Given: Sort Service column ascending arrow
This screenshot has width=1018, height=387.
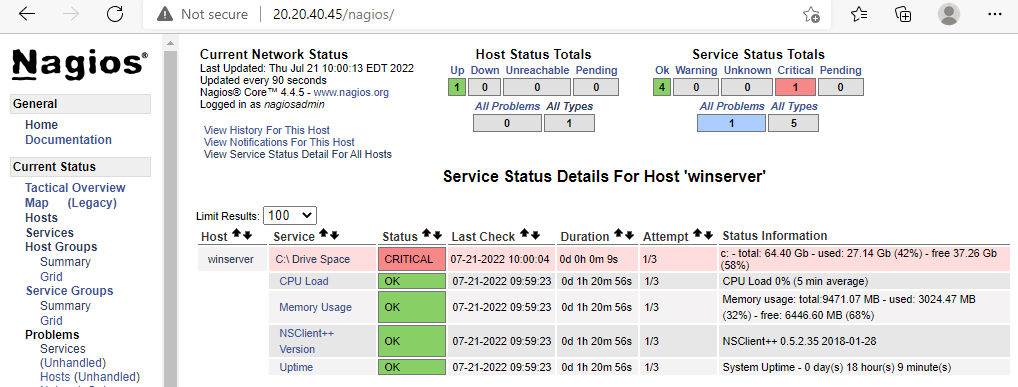Looking at the screenshot, I should click(323, 234).
